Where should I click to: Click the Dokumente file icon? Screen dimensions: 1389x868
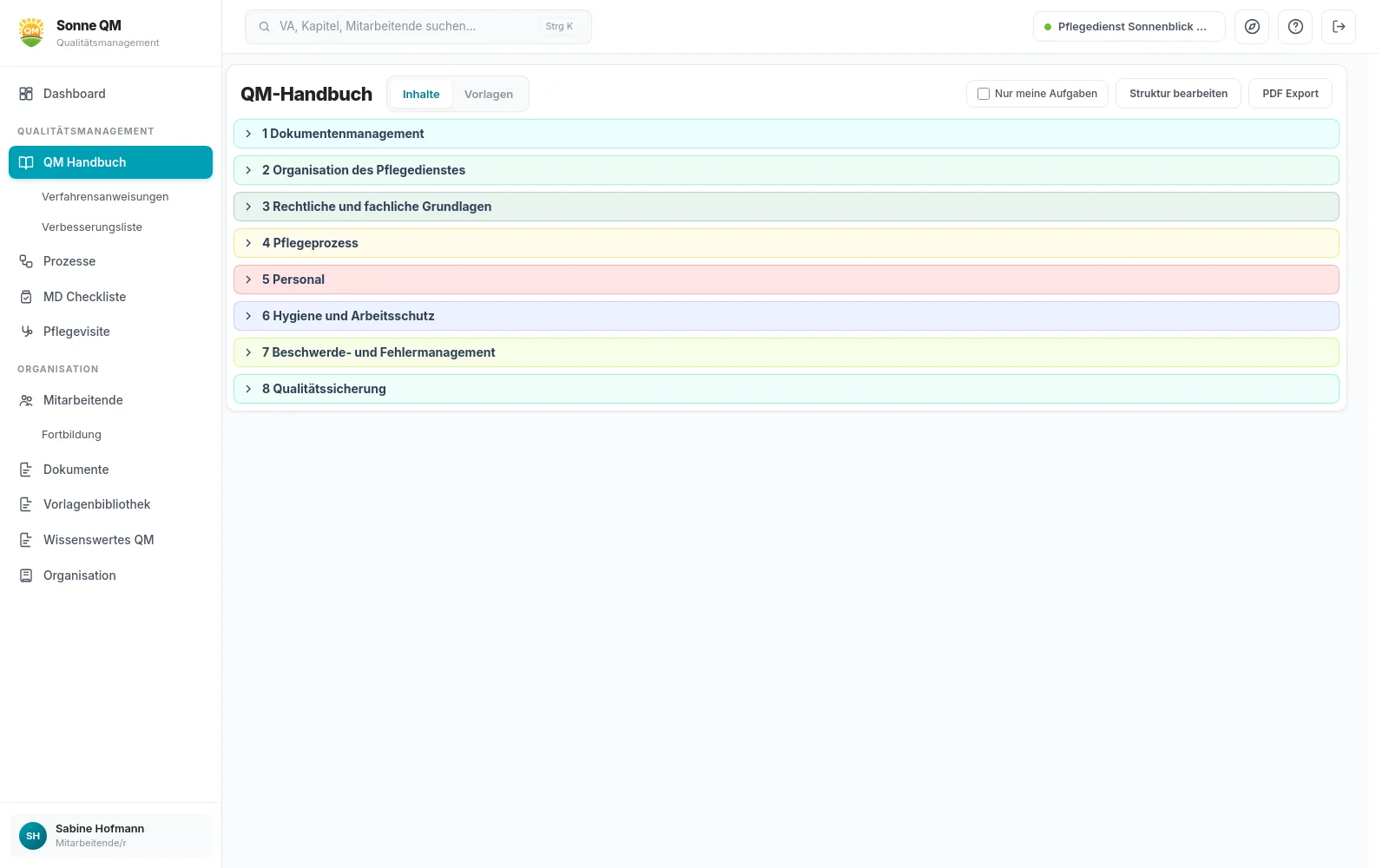click(x=26, y=470)
